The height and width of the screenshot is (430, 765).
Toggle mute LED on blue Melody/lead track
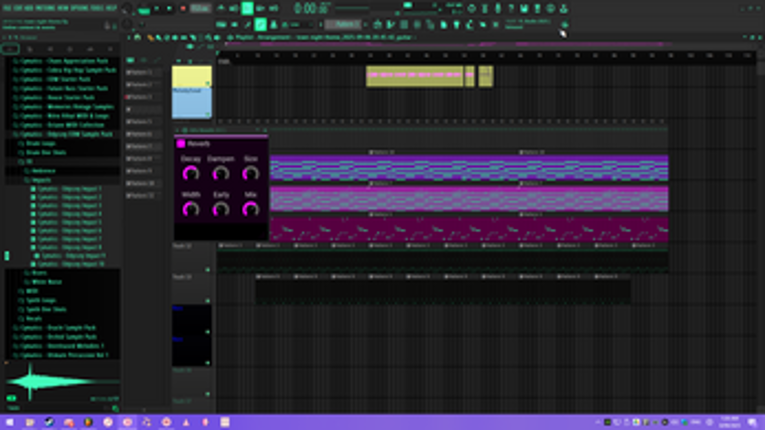coord(208,115)
